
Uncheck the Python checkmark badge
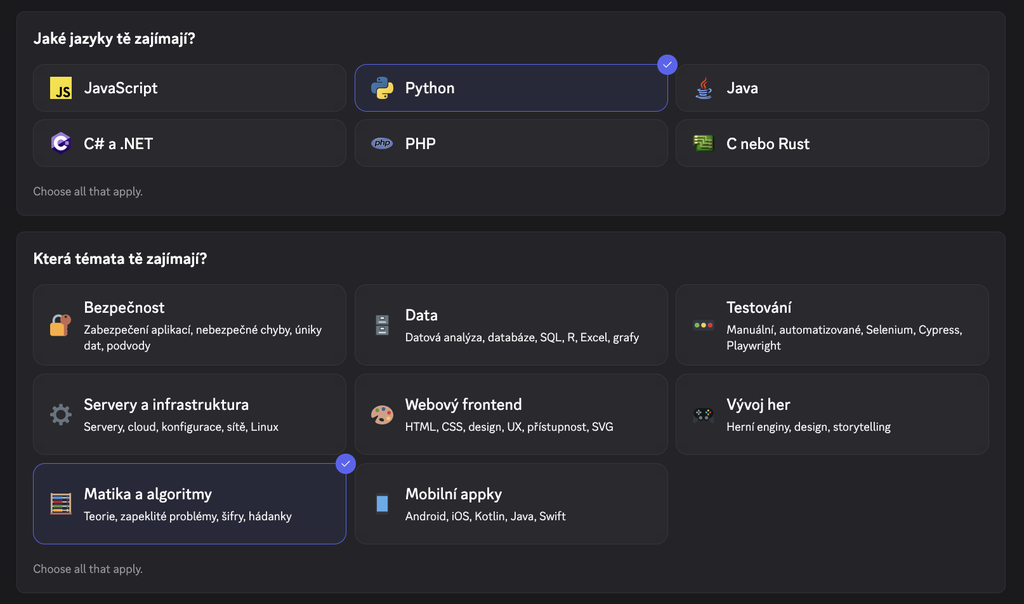coord(667,65)
